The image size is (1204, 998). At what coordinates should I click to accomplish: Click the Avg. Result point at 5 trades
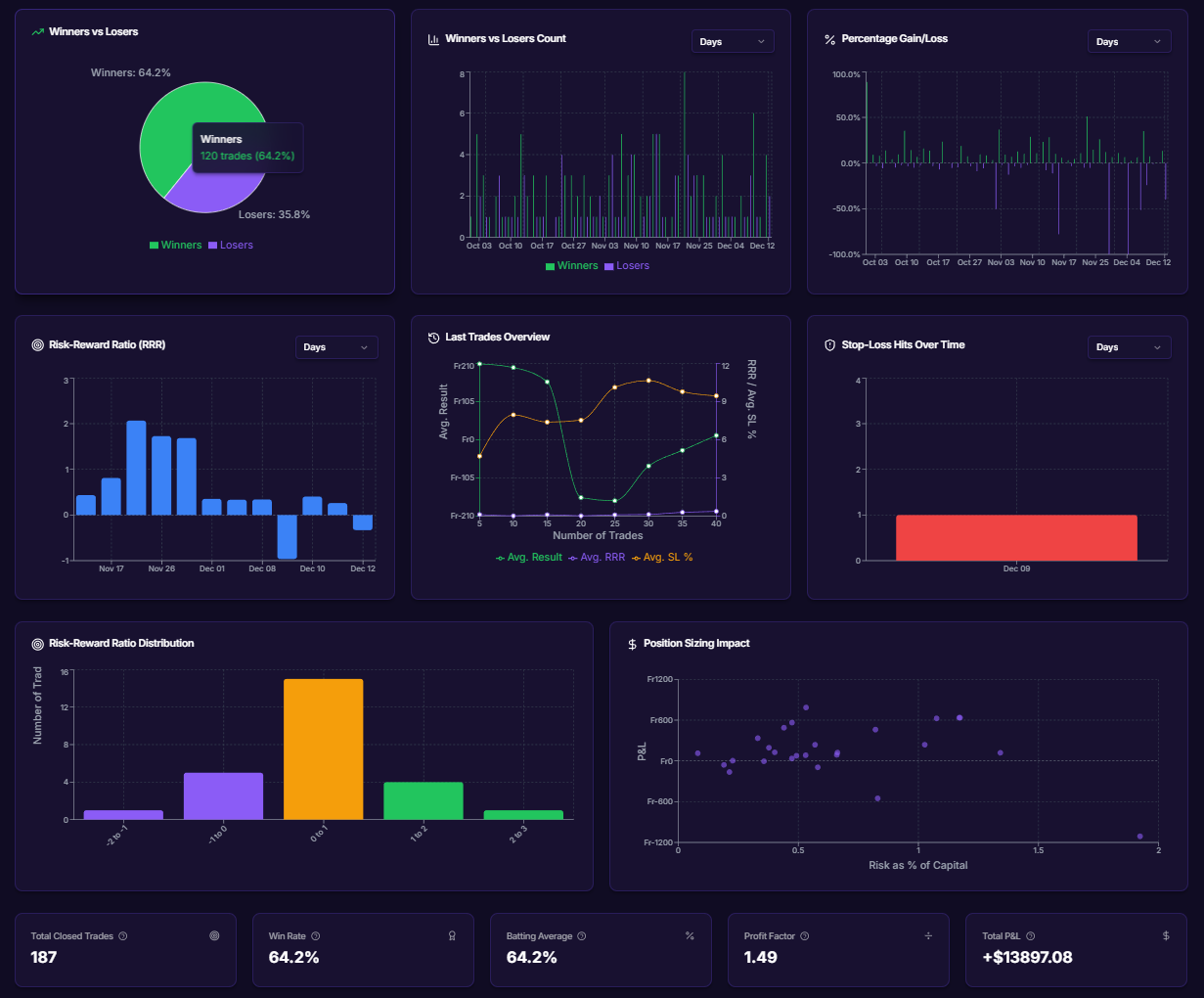[x=479, y=364]
